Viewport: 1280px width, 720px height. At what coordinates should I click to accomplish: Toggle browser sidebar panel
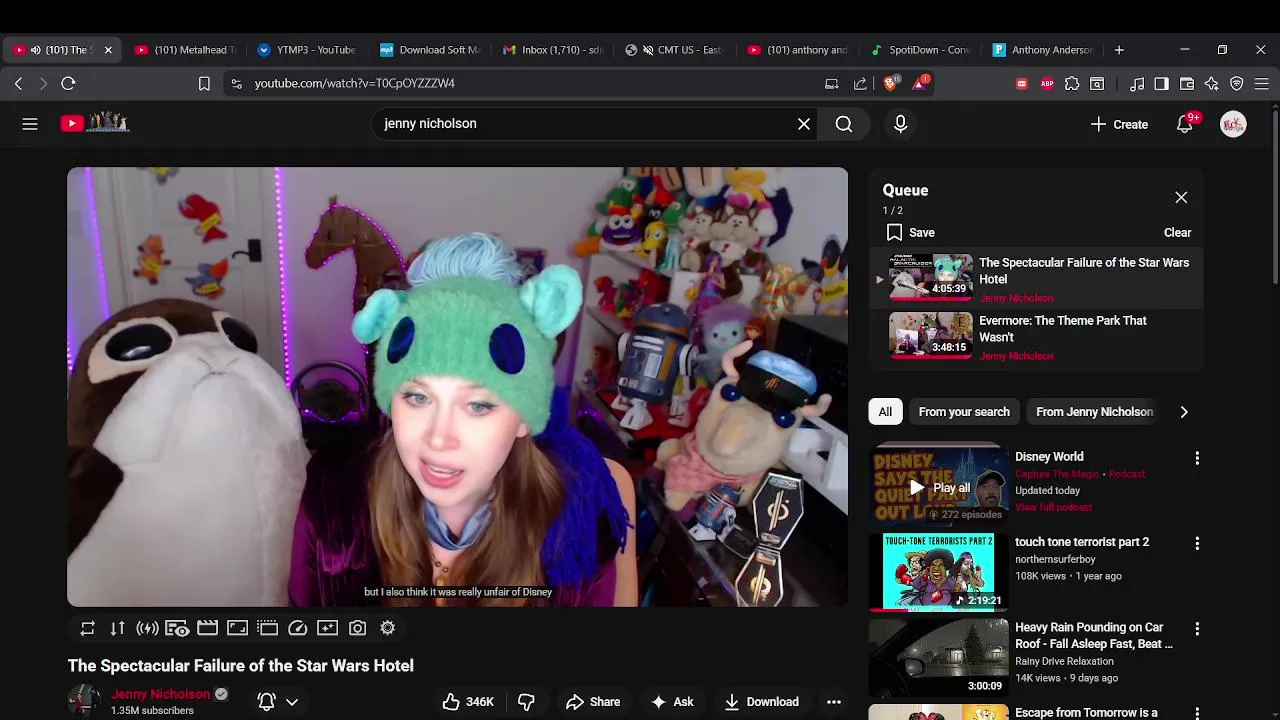1161,84
